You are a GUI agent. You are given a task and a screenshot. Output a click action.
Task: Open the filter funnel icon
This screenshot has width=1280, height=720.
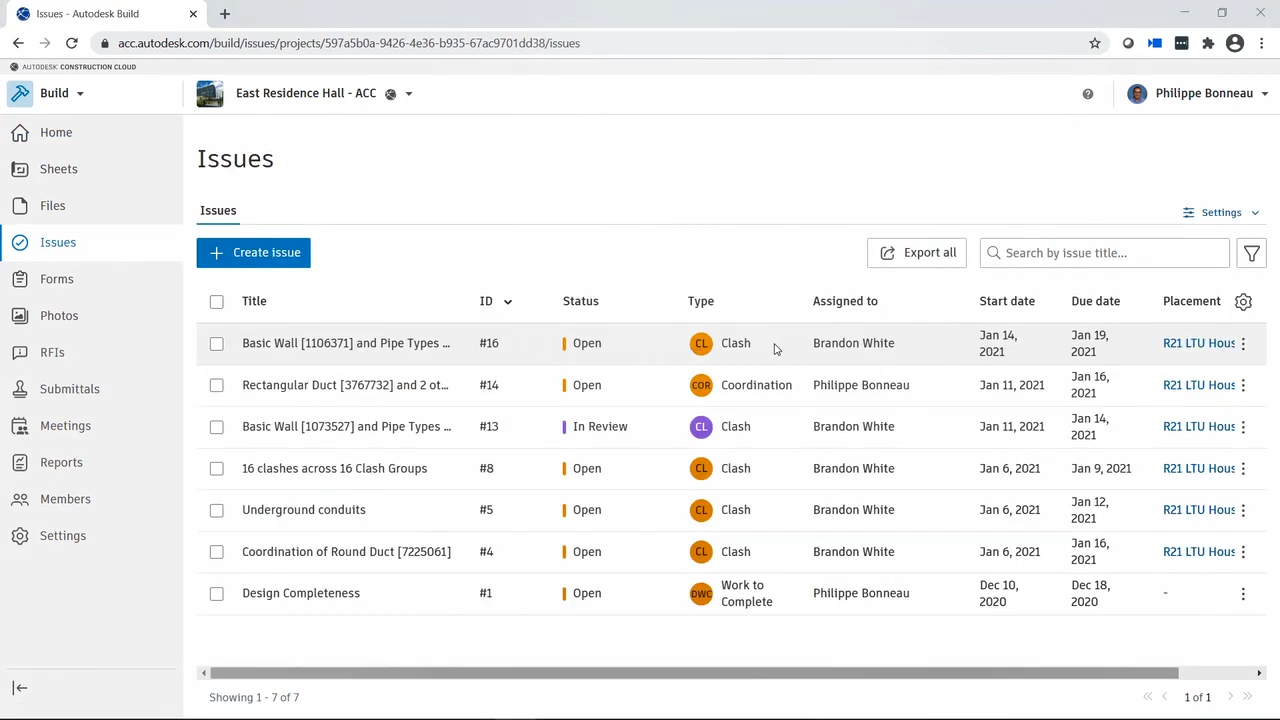pos(1251,253)
